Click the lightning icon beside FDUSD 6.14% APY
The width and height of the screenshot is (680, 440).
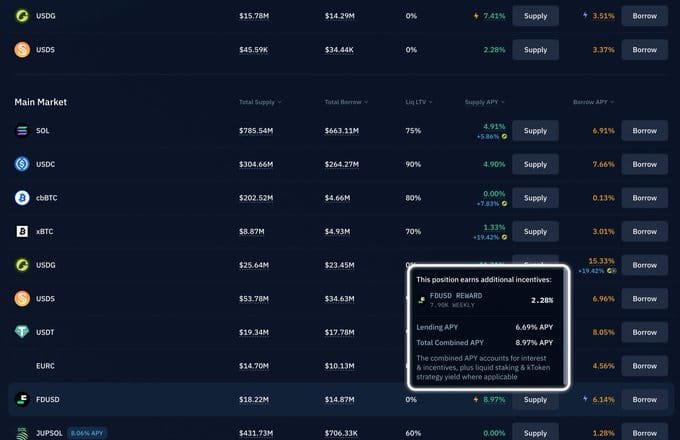coord(585,398)
